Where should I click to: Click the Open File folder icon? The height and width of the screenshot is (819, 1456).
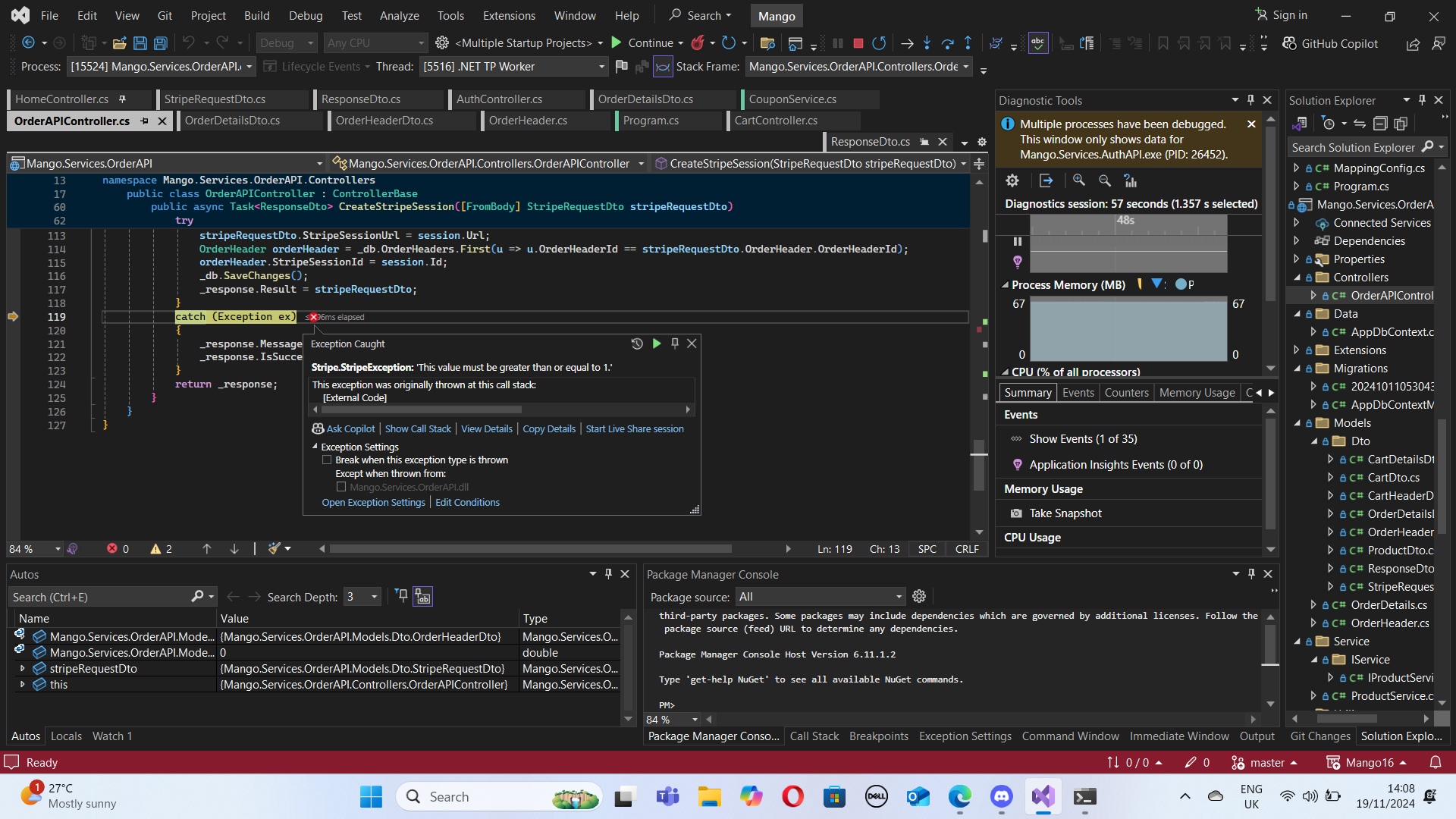(119, 43)
